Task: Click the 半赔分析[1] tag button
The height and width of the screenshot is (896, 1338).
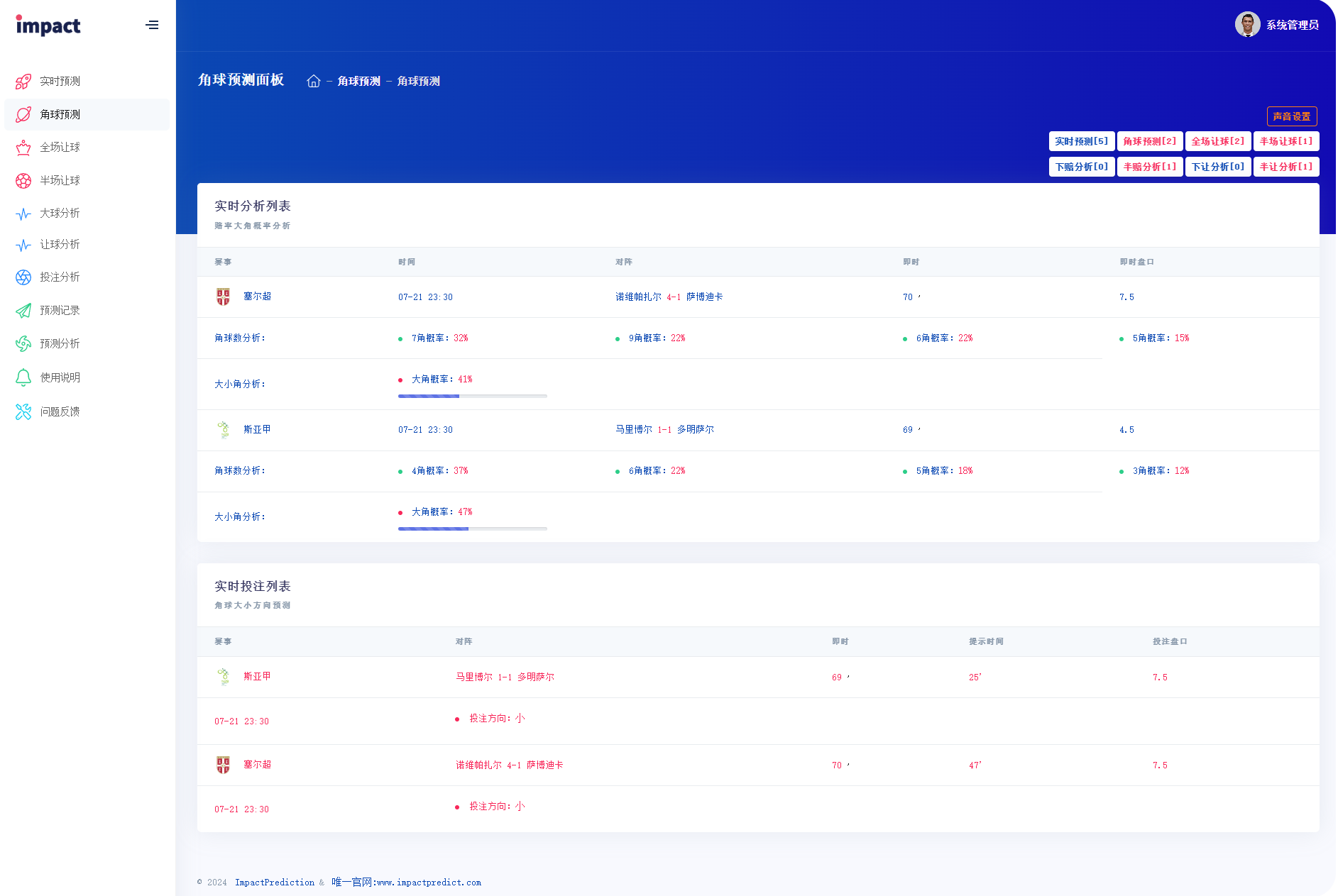Action: (1149, 167)
